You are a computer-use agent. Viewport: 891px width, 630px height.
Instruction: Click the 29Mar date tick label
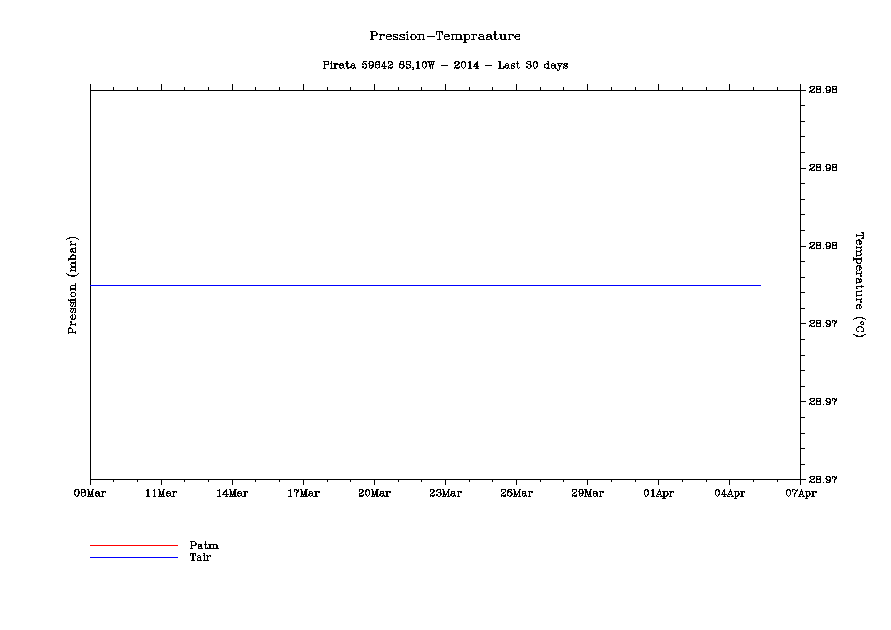[587, 492]
